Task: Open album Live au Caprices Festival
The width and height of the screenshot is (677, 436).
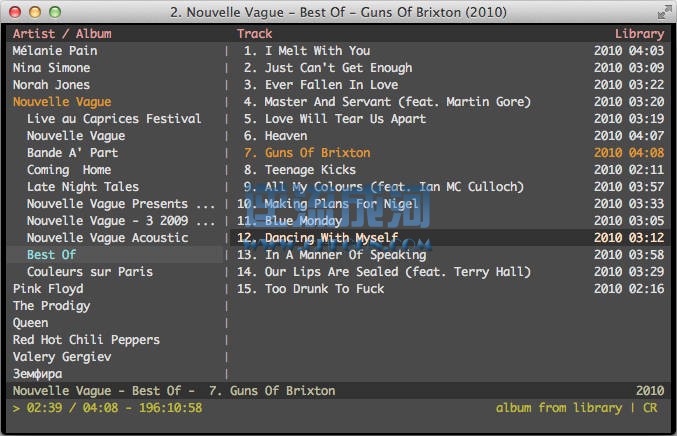Action: coord(114,119)
